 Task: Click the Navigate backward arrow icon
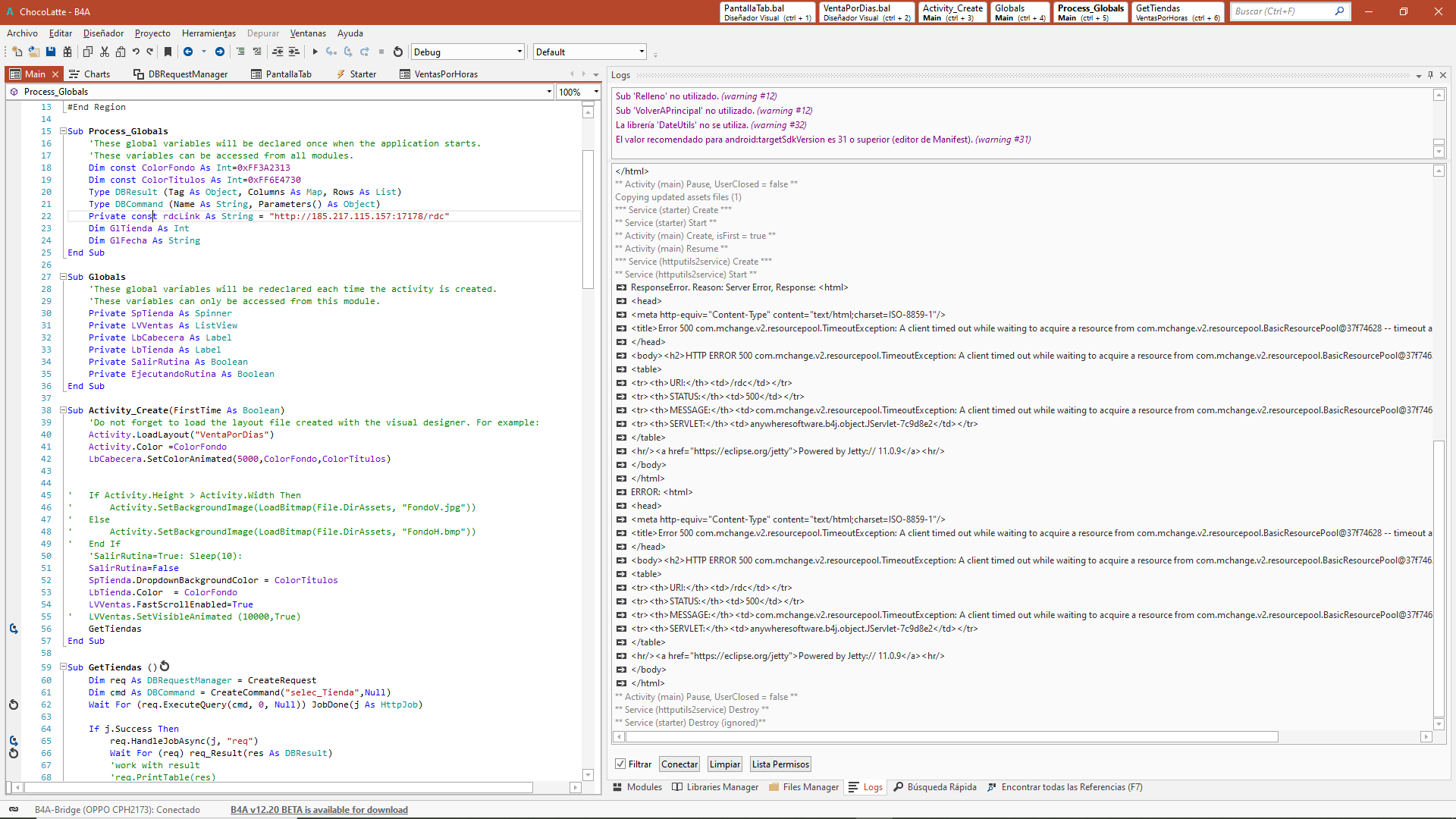188,52
